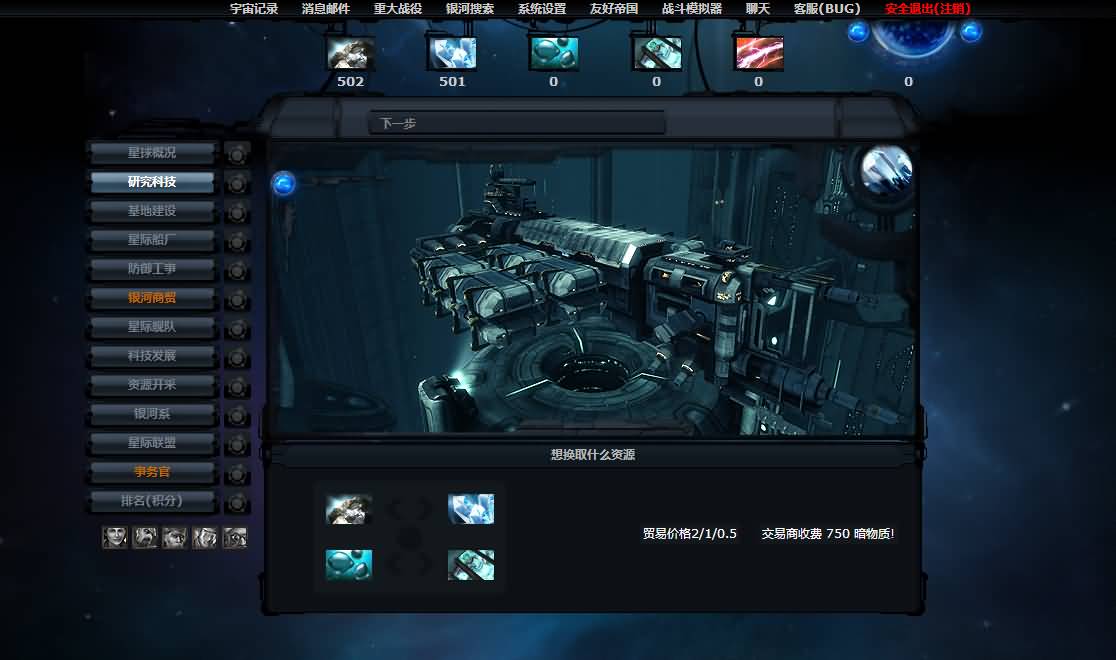Select the leftmost officer portrait
1116x660 pixels.
[115, 537]
